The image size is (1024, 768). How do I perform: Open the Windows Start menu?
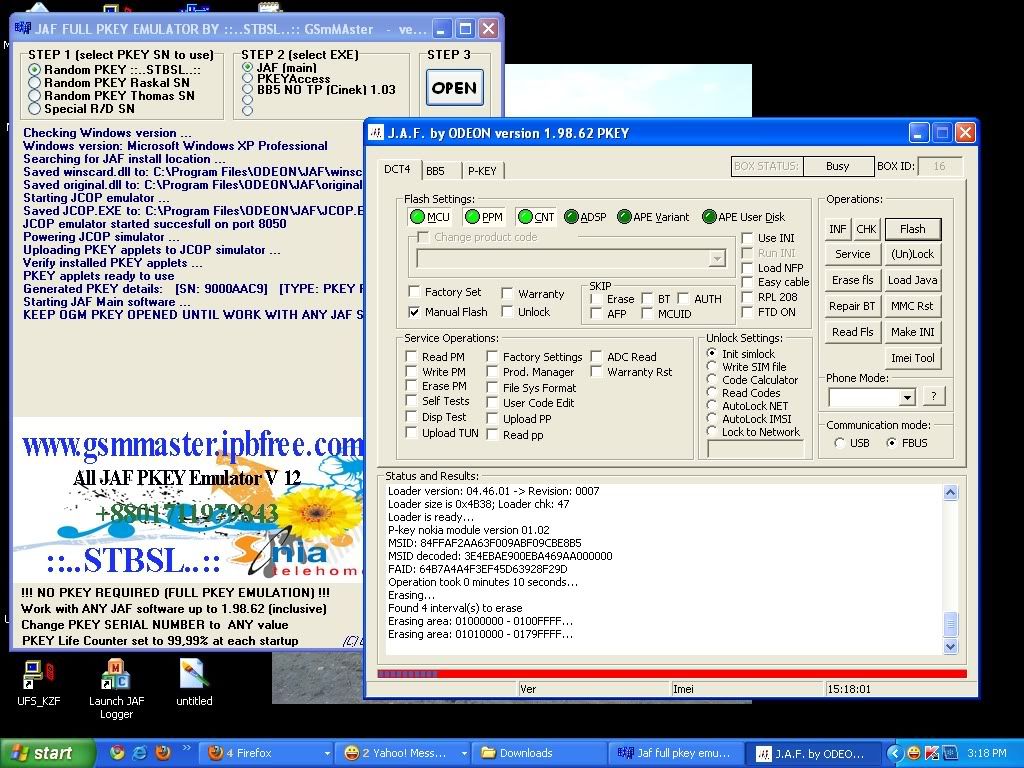tap(47, 753)
